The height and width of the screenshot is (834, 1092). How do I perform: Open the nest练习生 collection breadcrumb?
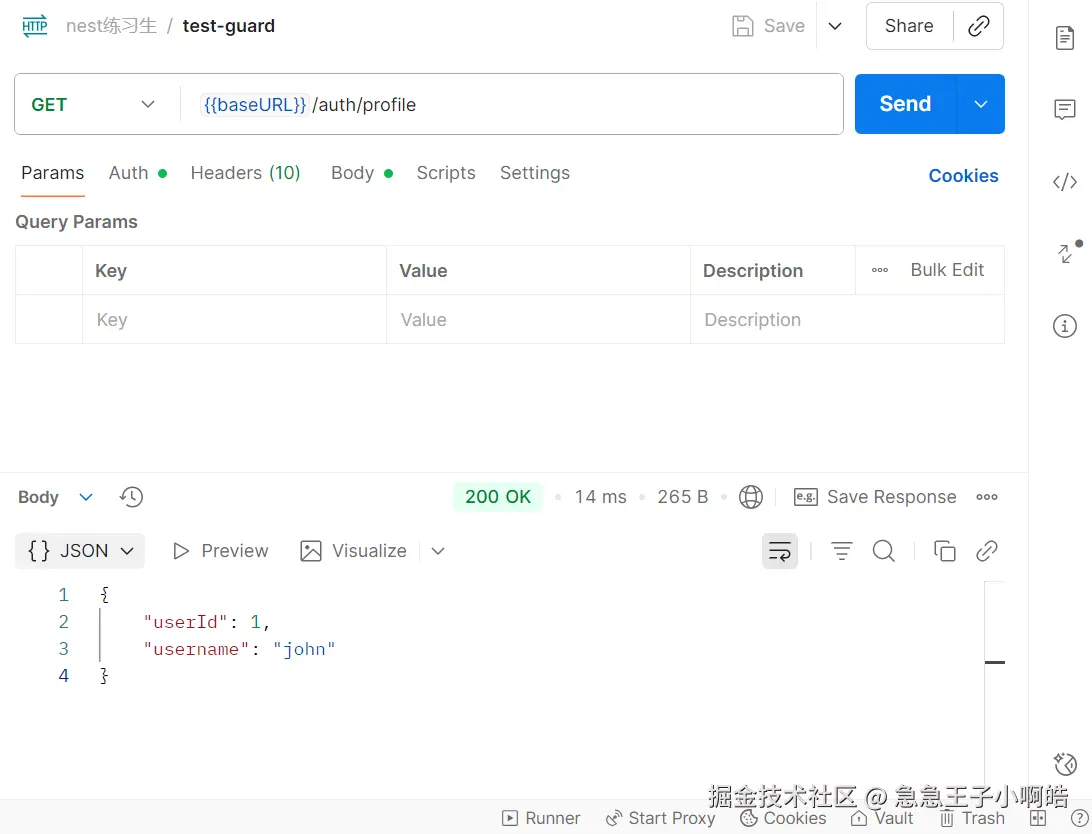pyautogui.click(x=111, y=26)
